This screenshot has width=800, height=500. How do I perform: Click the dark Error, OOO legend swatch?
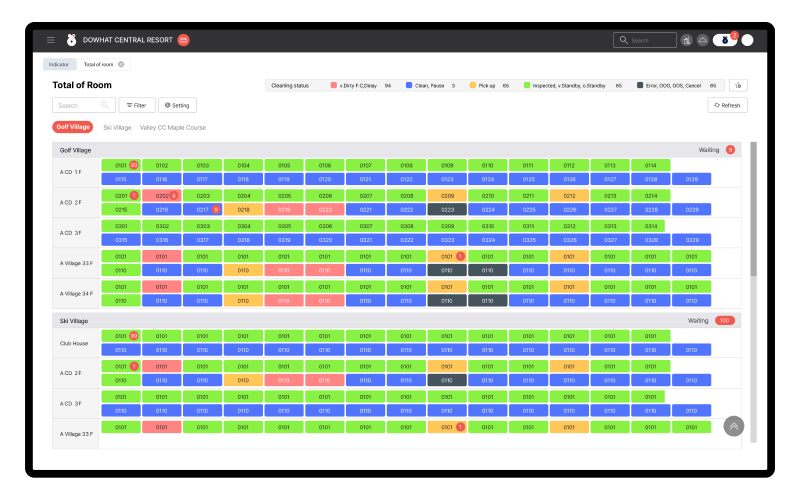(x=640, y=85)
